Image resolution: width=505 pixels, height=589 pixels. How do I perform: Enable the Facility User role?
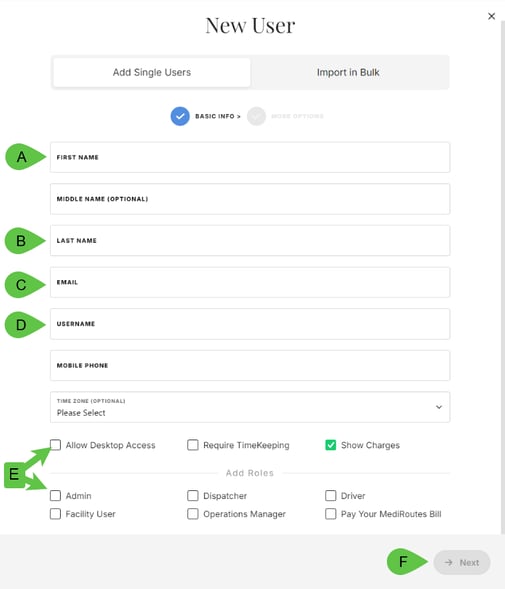pos(55,513)
